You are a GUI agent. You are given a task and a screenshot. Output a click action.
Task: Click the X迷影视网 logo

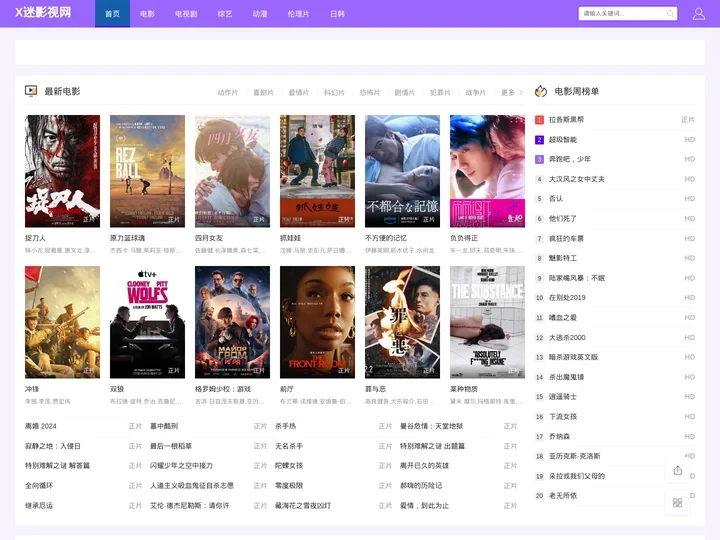click(x=43, y=12)
